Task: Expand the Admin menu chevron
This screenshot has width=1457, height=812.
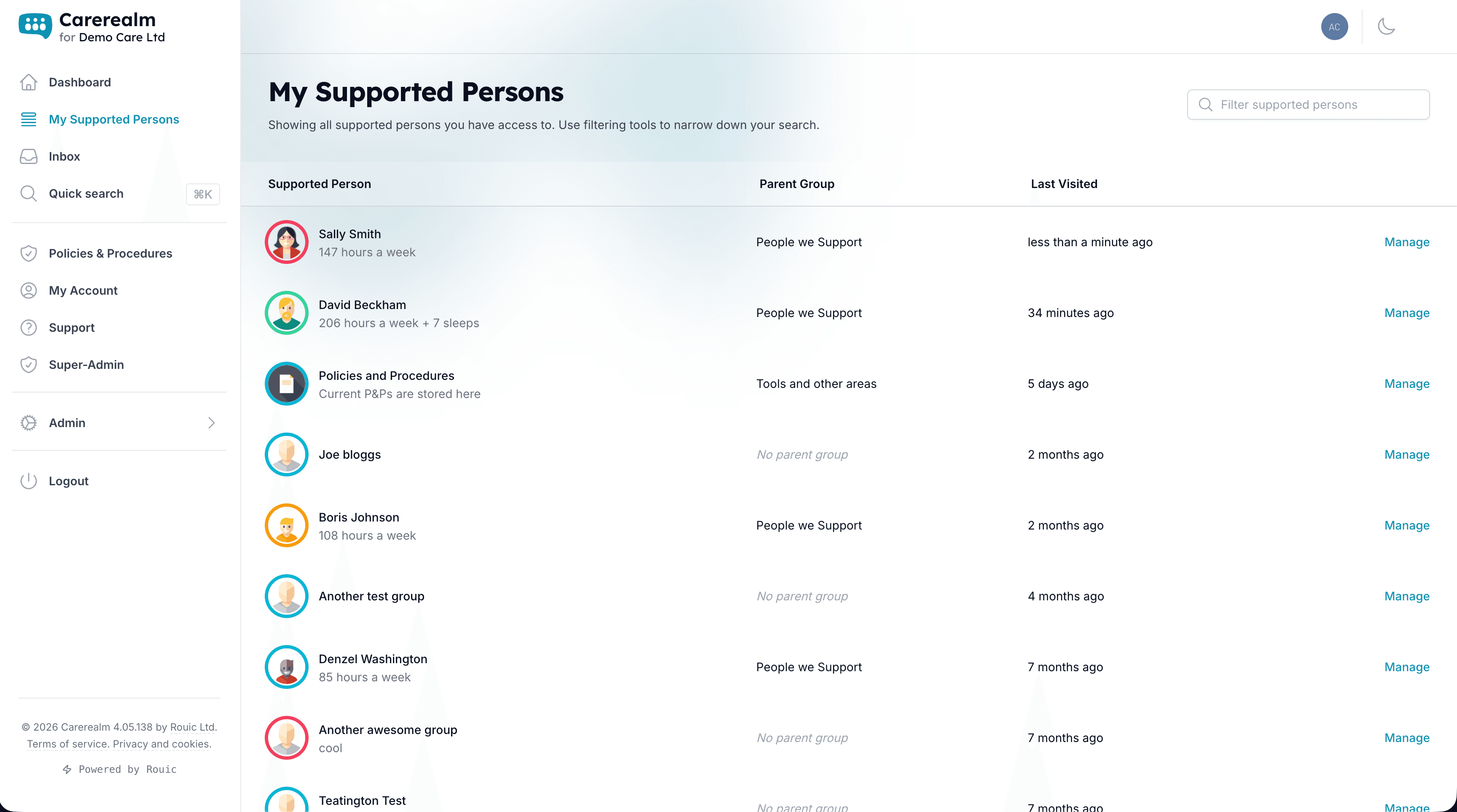Action: (x=212, y=423)
